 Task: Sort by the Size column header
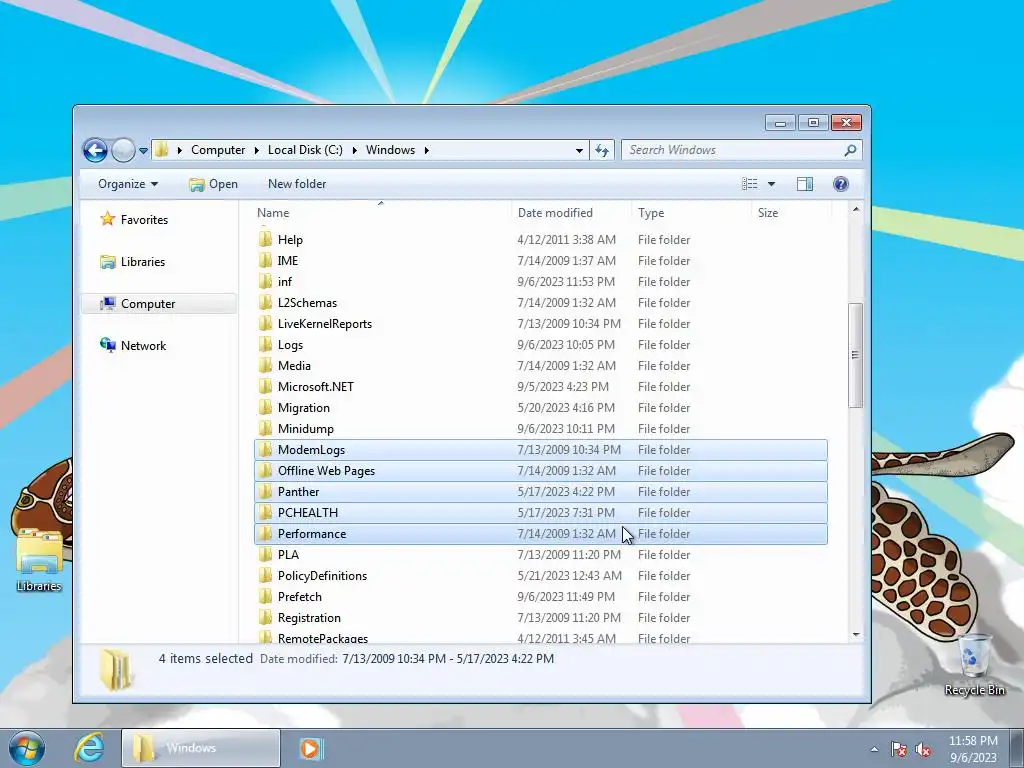tap(792, 213)
